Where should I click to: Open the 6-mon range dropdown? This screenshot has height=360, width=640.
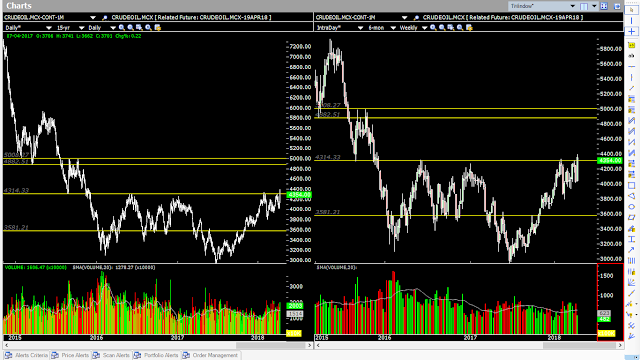pyautogui.click(x=393, y=28)
